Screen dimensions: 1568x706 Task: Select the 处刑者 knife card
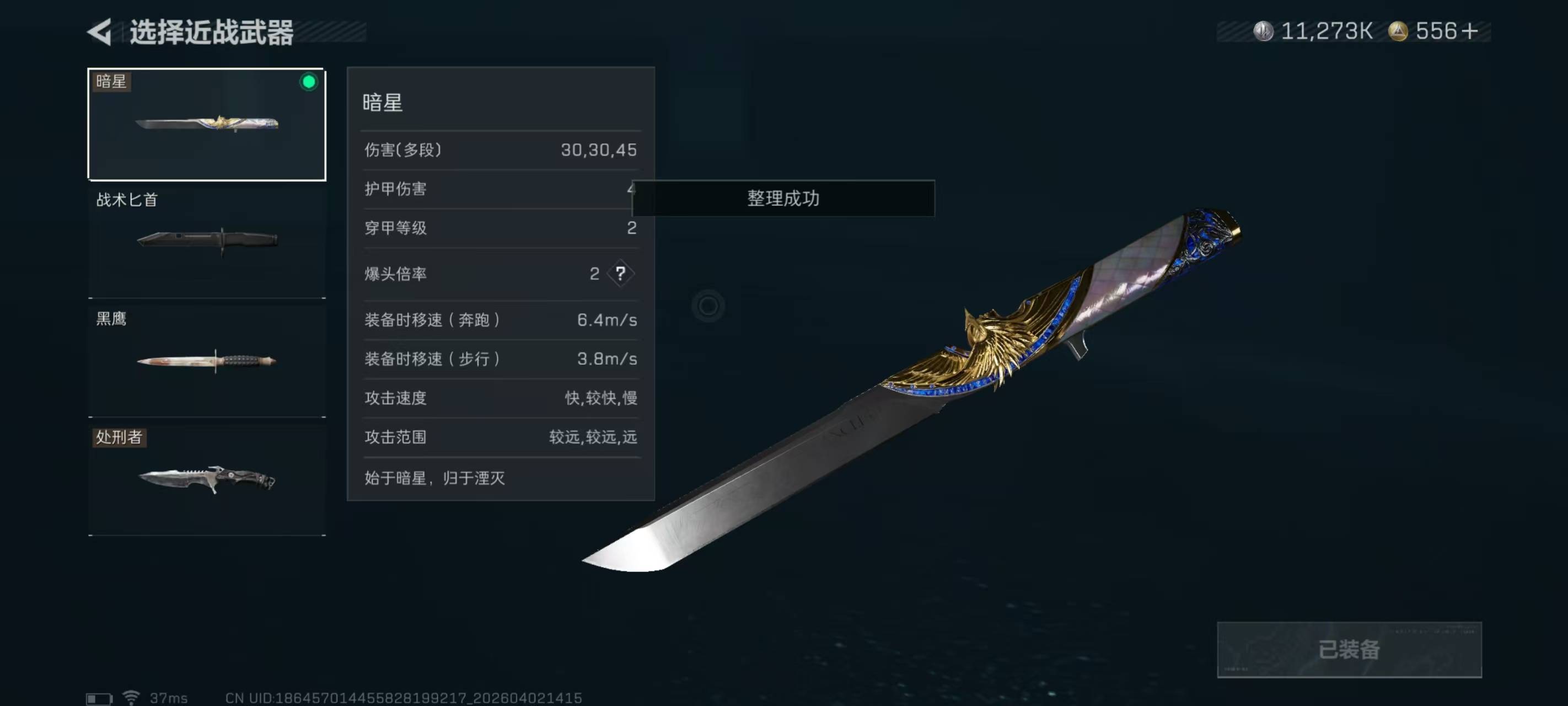tap(207, 480)
